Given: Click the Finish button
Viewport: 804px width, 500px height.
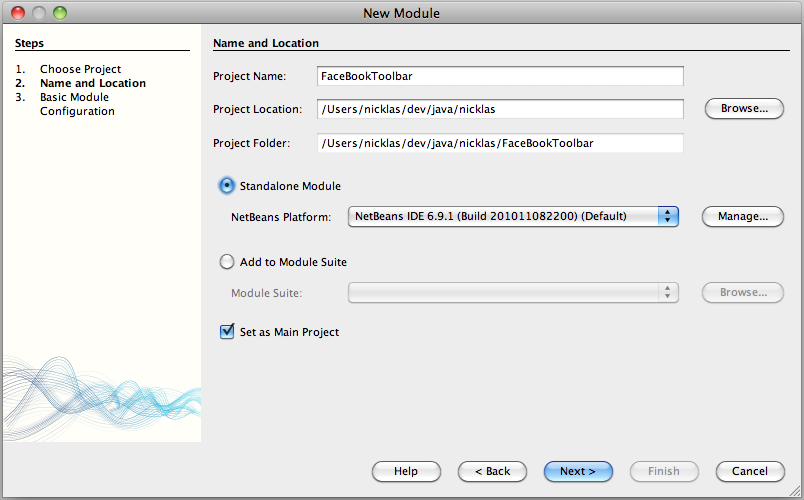Looking at the screenshot, I should pyautogui.click(x=664, y=471).
